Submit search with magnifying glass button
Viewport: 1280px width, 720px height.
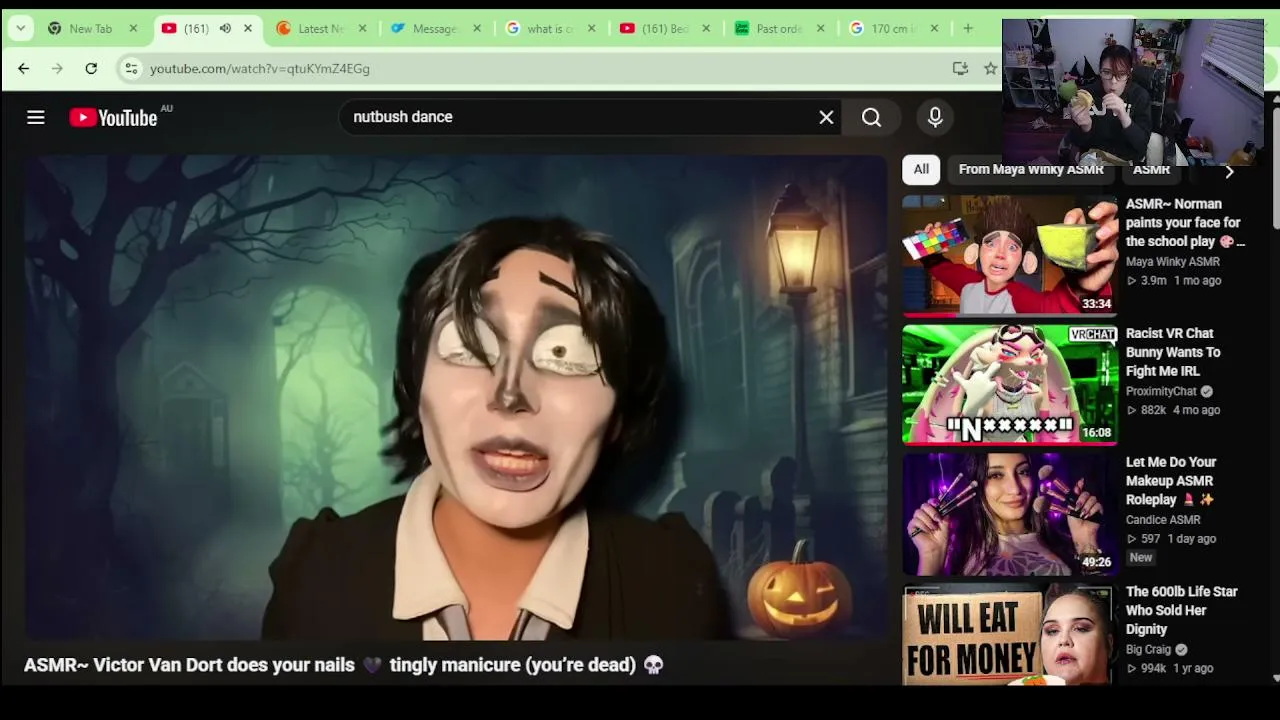(871, 117)
